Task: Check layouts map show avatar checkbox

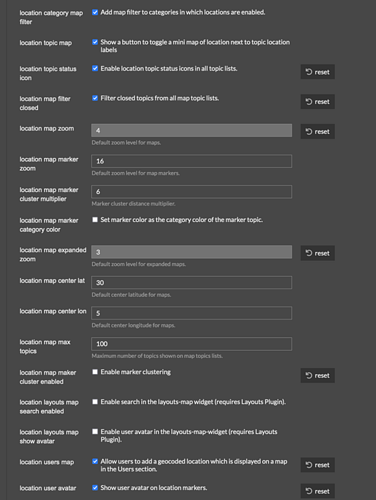Action: coord(95,431)
